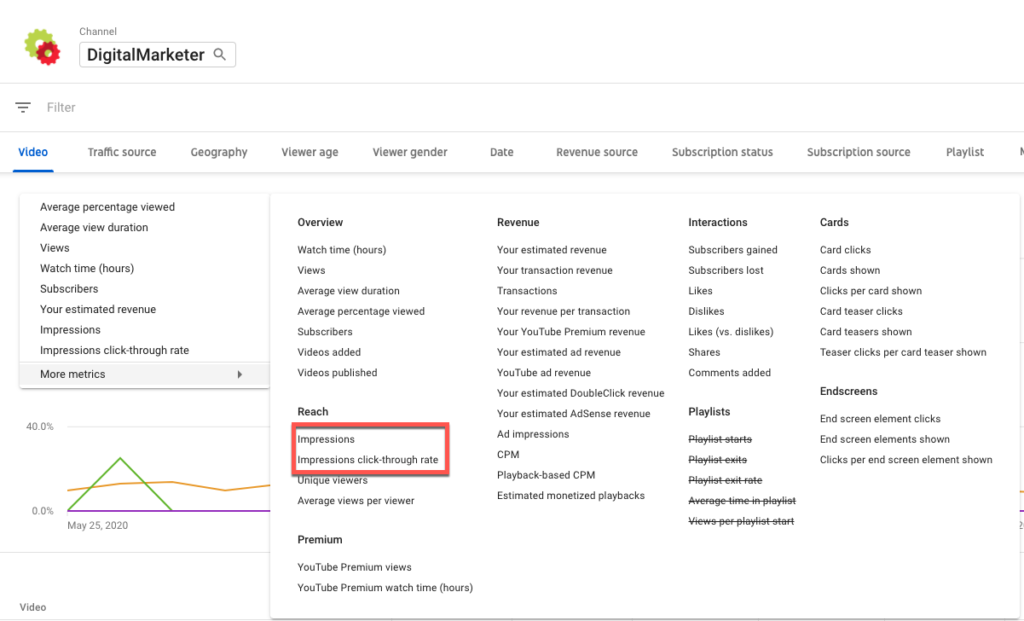Select Views in the left metric menu
This screenshot has width=1024, height=621.
pyautogui.click(x=55, y=248)
